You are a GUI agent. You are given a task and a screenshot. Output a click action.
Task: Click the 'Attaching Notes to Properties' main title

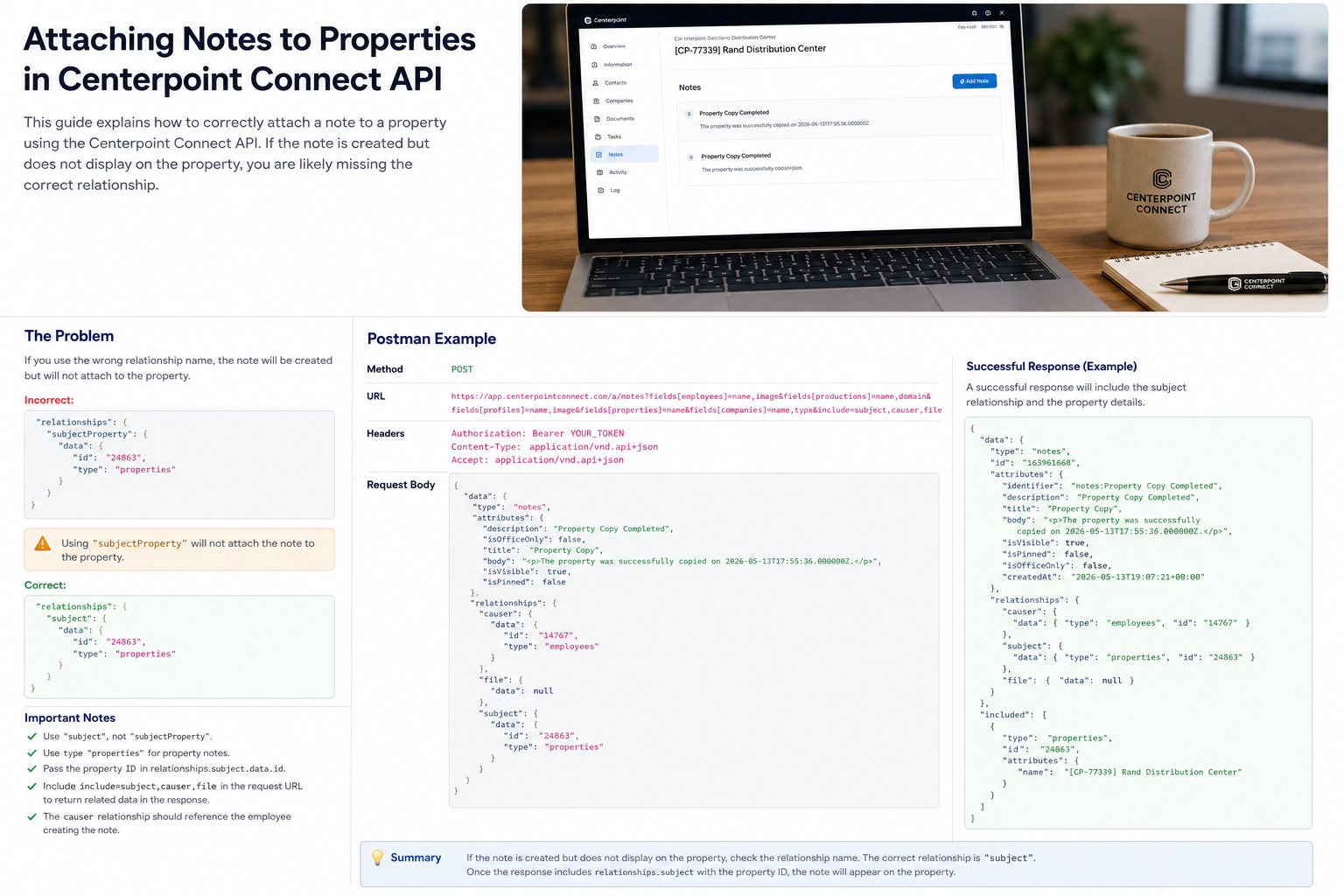point(249,59)
